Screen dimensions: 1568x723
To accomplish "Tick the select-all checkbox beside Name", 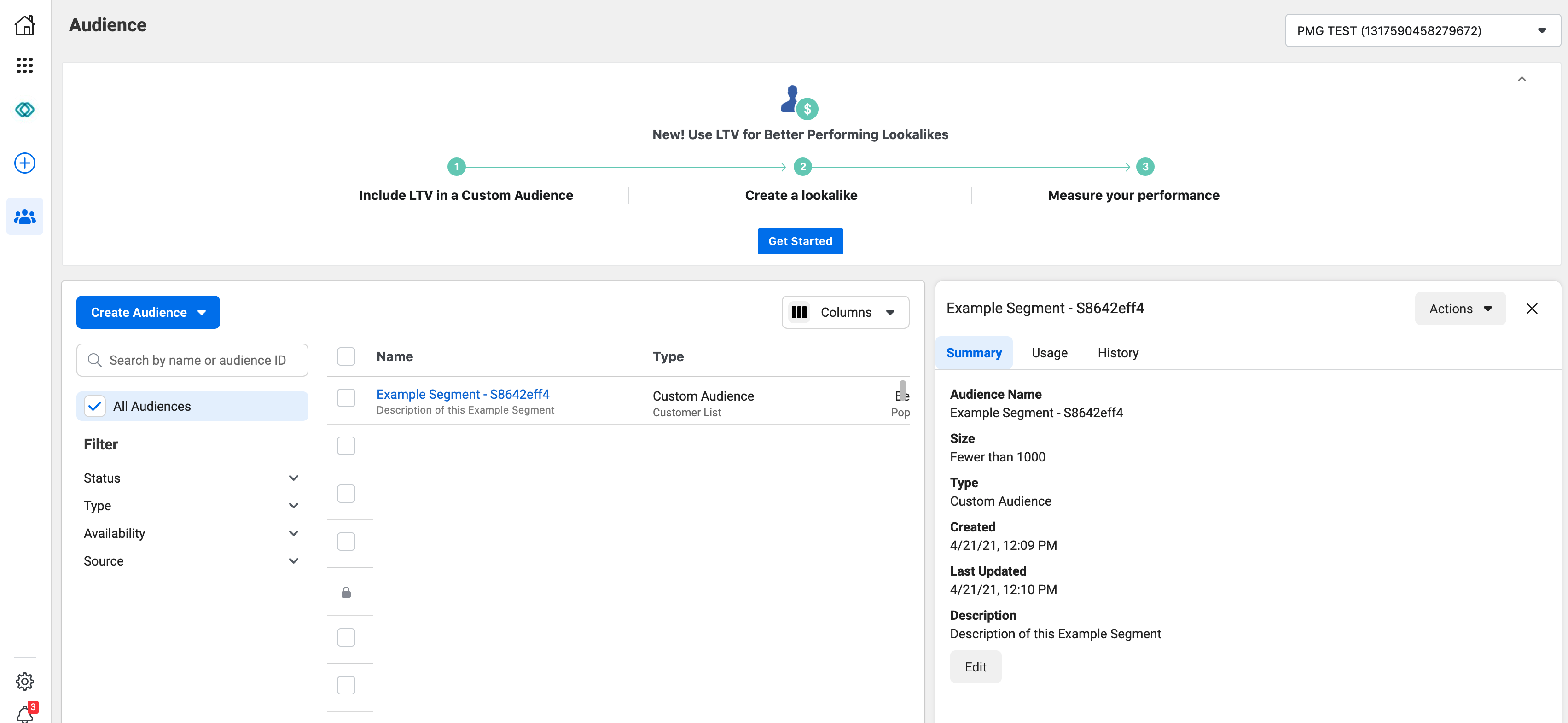I will [x=346, y=356].
